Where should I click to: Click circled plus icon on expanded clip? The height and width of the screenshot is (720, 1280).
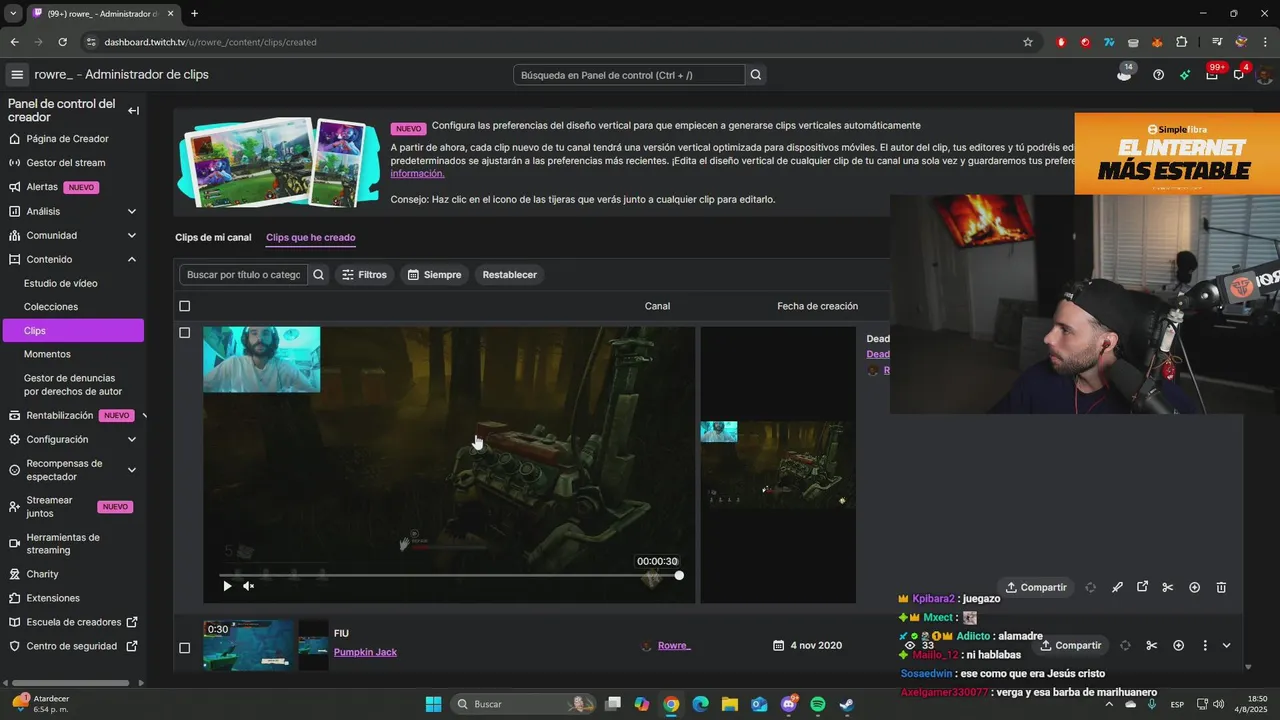pyautogui.click(x=1194, y=588)
